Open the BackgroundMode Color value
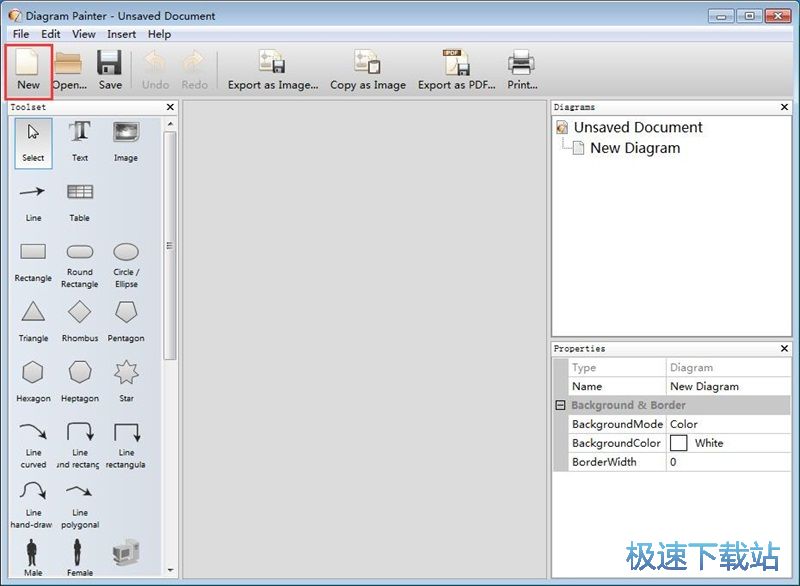The image size is (800, 586). pyautogui.click(x=728, y=424)
